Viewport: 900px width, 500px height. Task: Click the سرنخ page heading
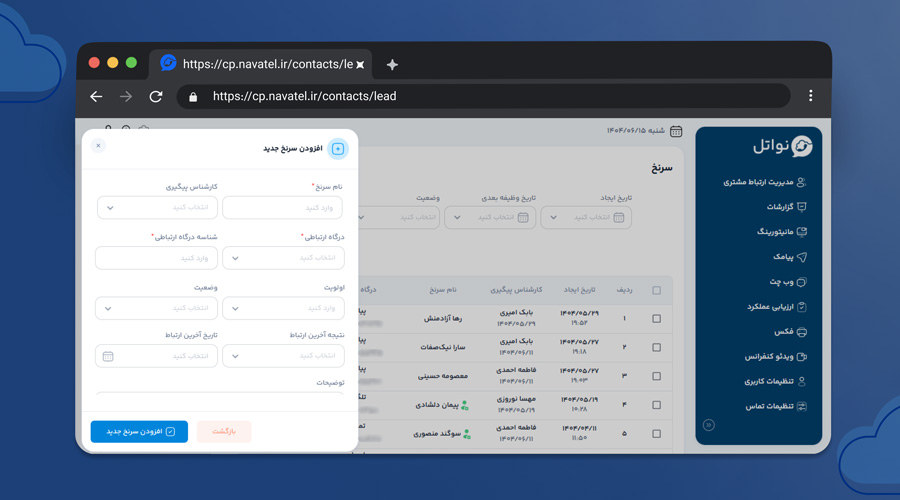[662, 168]
